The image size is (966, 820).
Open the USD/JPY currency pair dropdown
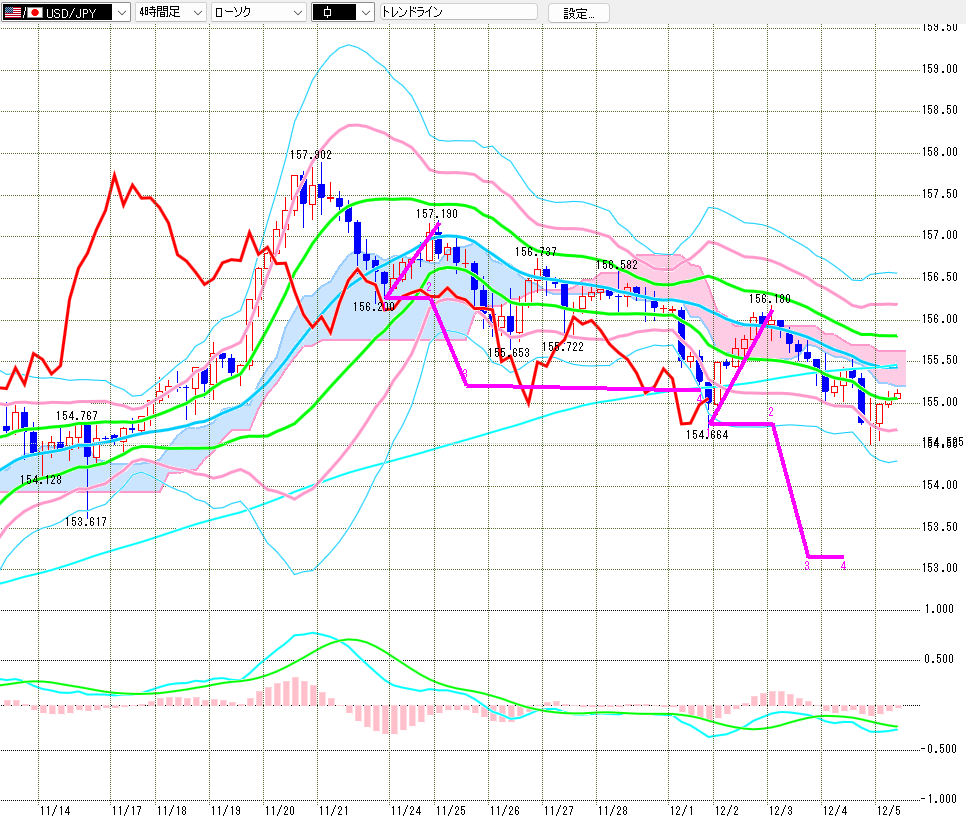pyautogui.click(x=121, y=13)
